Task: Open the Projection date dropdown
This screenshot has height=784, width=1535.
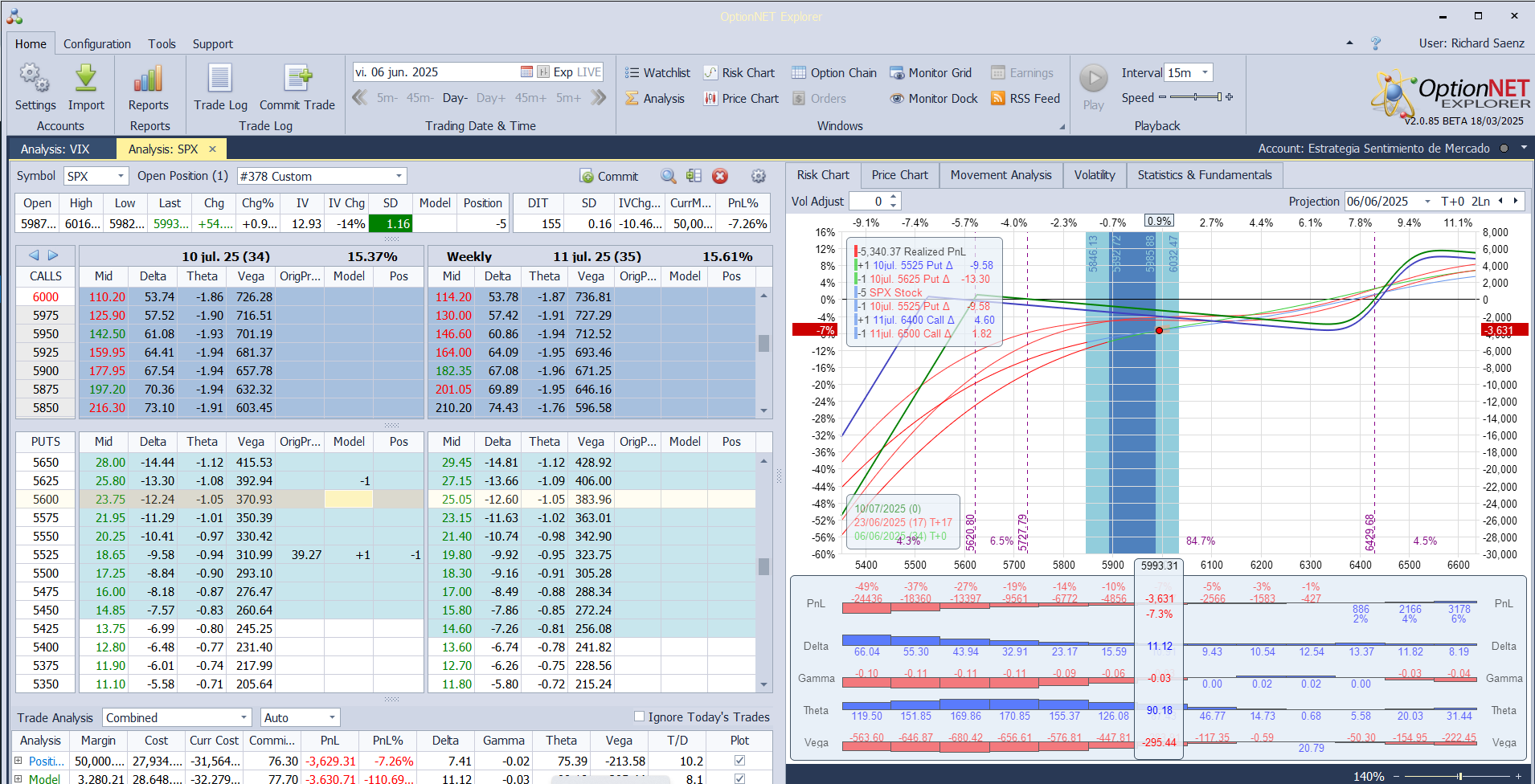Action: click(x=1427, y=202)
